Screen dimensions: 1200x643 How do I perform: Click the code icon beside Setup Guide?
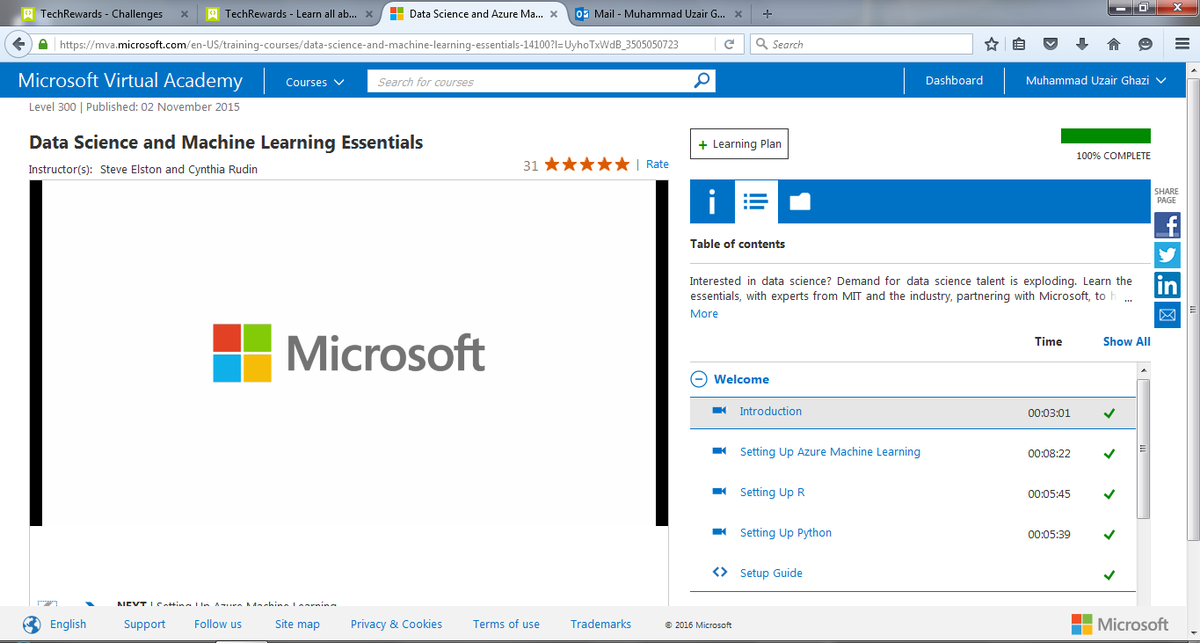tap(719, 573)
